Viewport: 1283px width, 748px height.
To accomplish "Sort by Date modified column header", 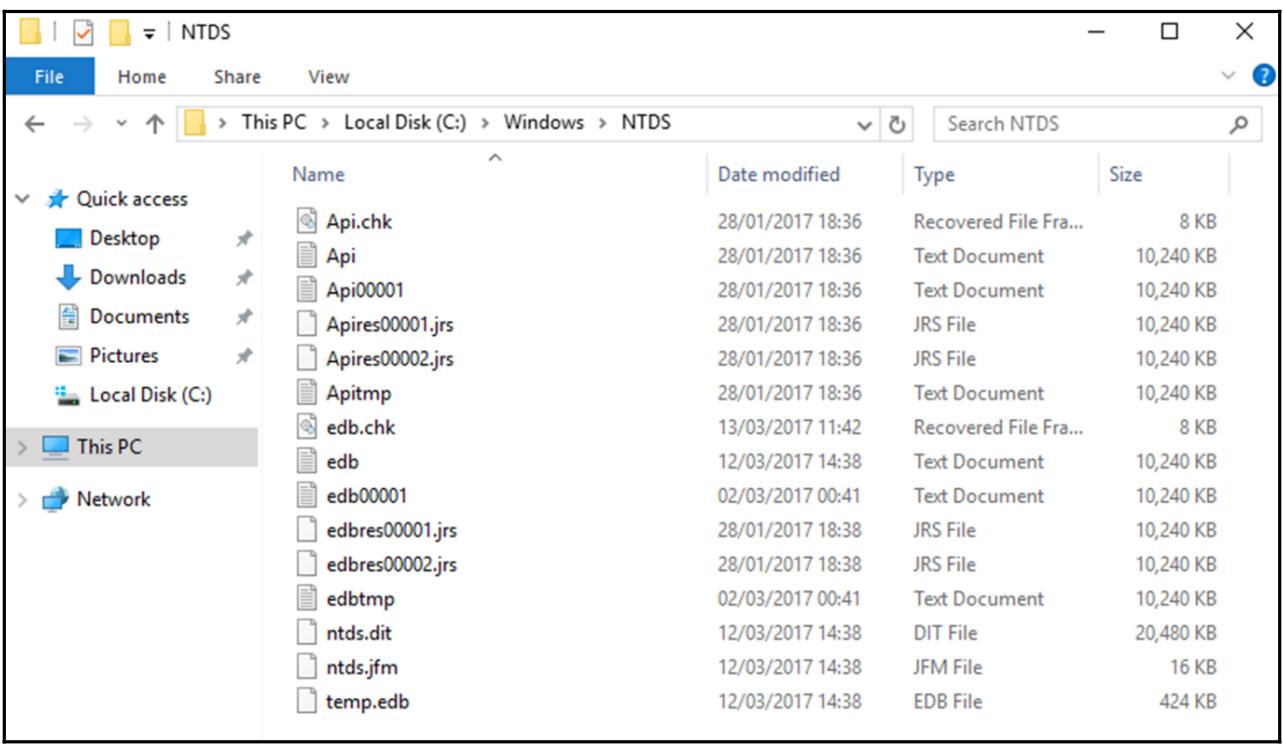I will (778, 174).
